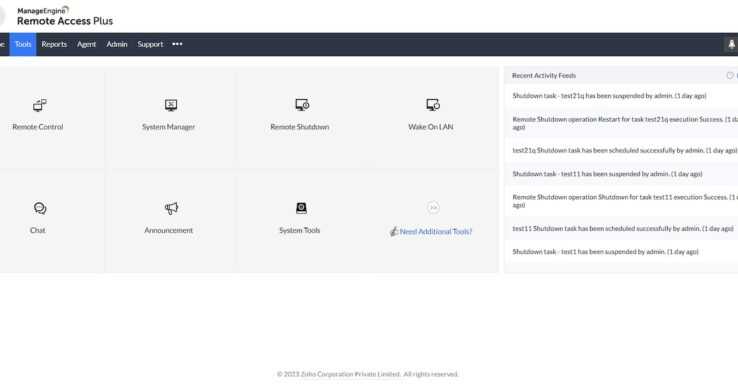738x386 pixels.
Task: Open the Chat bubbles icon
Action: tap(40, 208)
